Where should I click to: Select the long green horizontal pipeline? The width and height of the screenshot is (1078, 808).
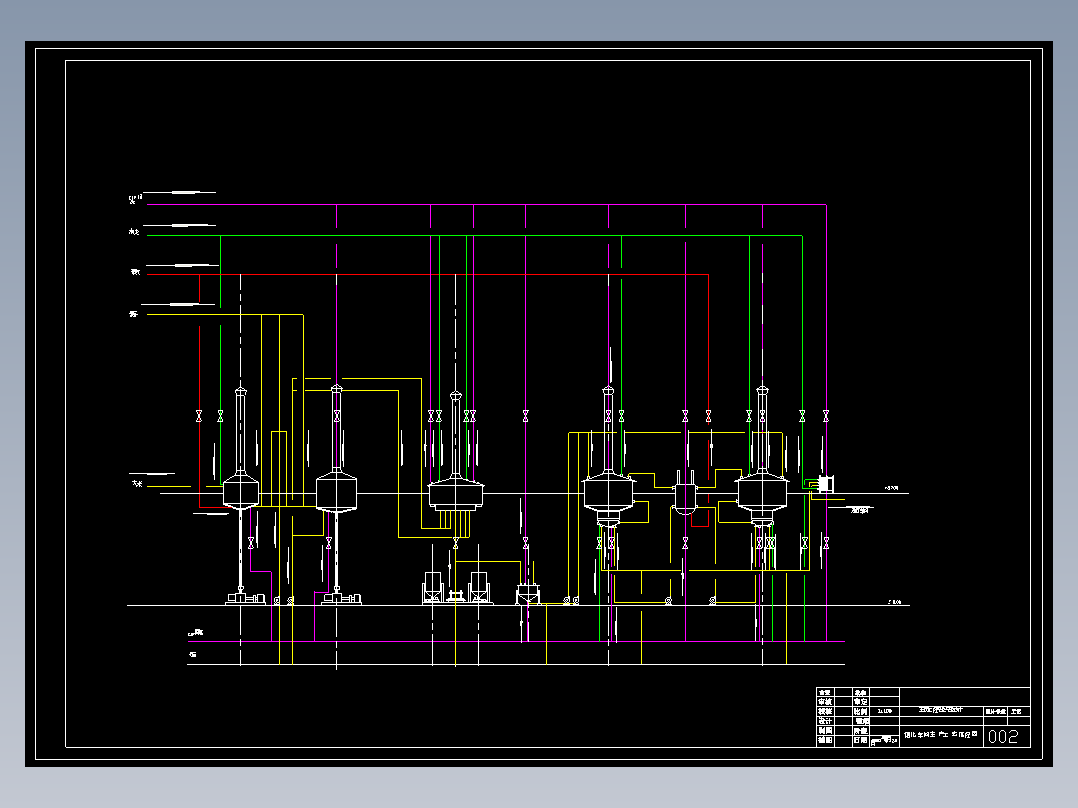point(474,235)
